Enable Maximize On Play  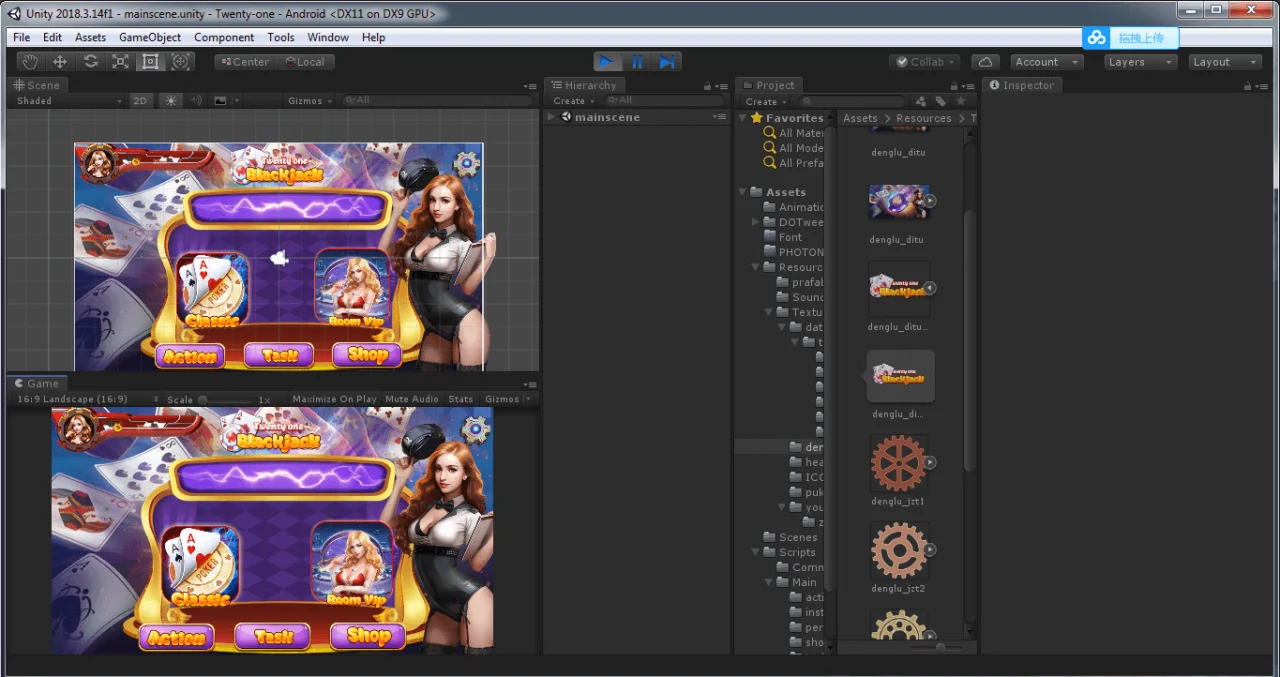(334, 399)
